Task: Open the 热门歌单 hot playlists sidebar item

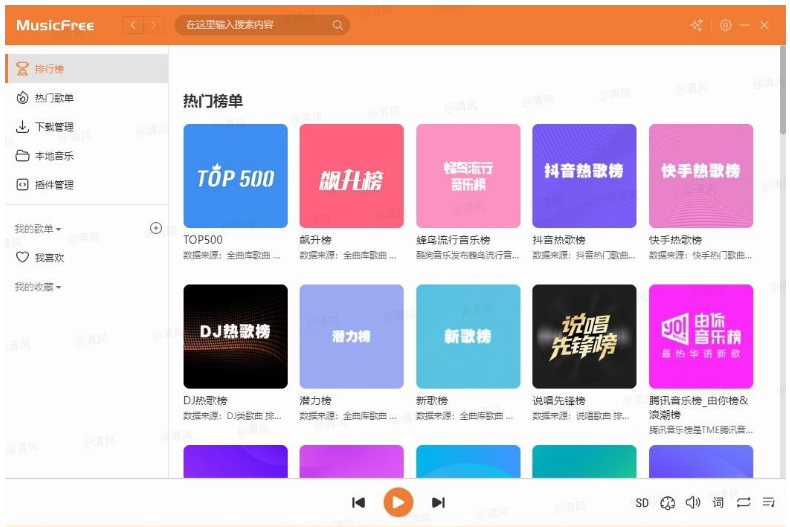Action: [87, 98]
